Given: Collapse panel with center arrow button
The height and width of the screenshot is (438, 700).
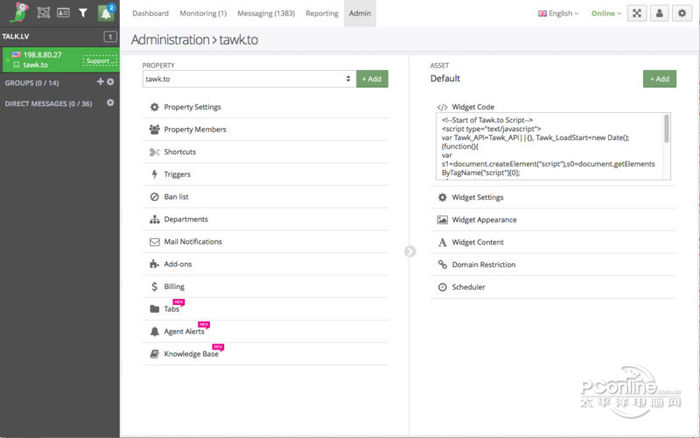Looking at the screenshot, I should pos(409,251).
